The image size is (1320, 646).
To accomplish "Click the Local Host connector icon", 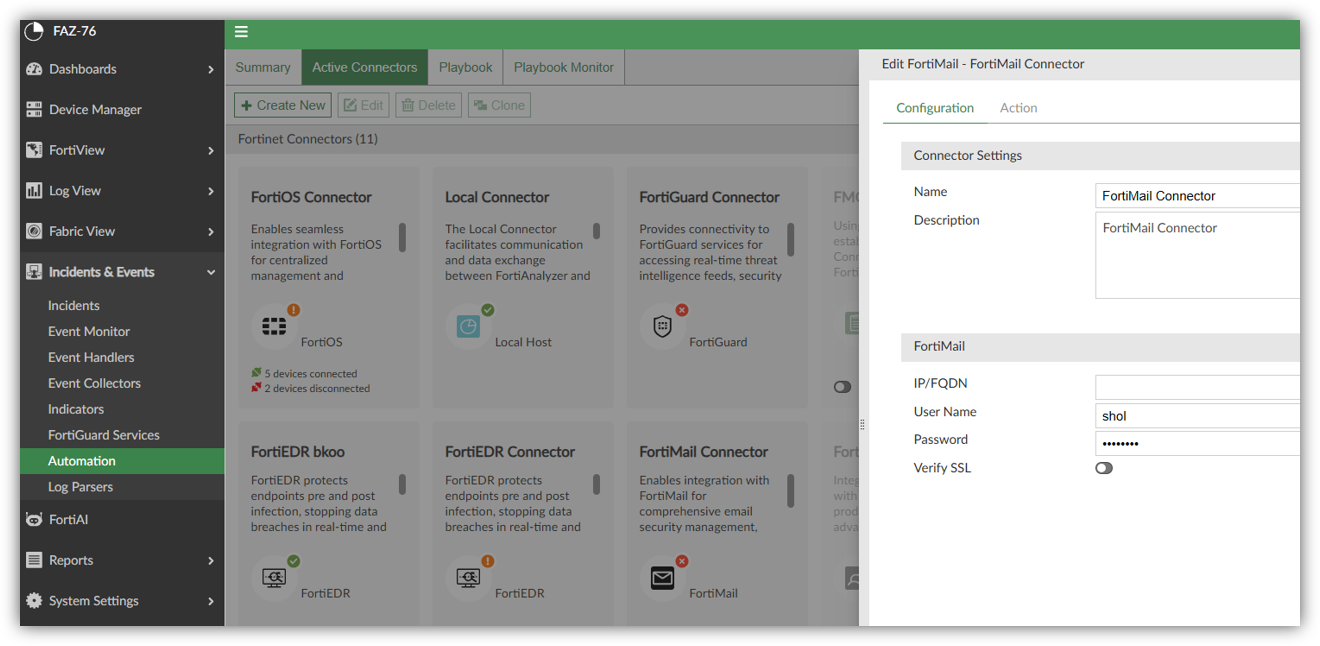I will [468, 327].
